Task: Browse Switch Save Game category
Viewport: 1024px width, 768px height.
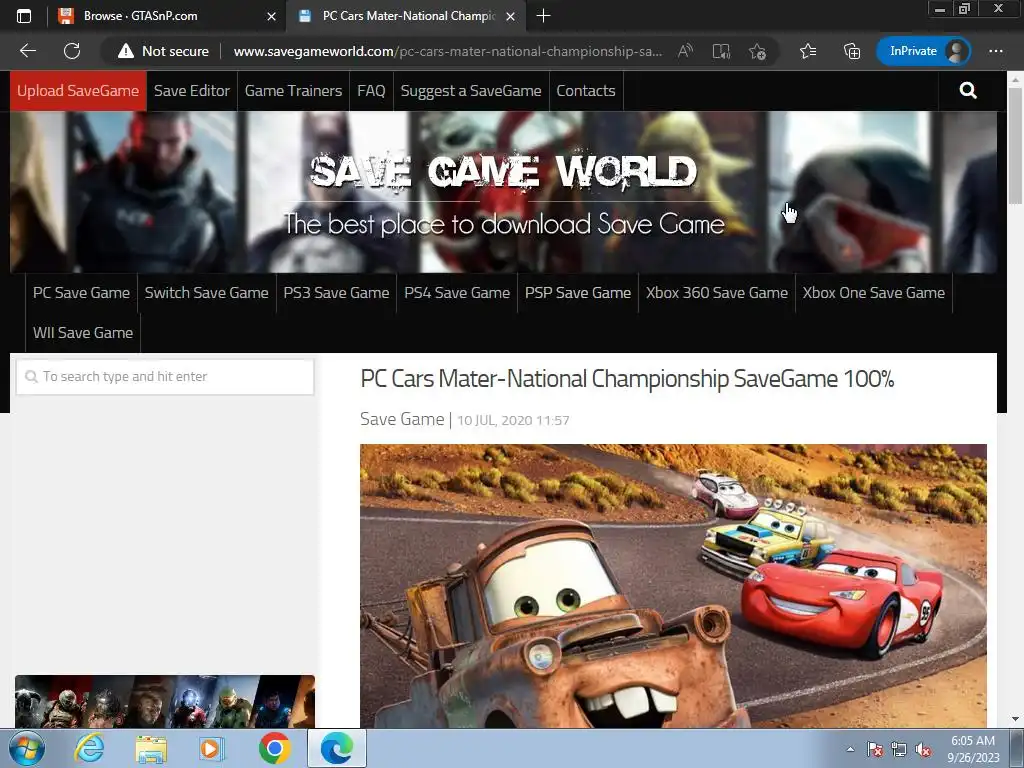Action: pos(206,293)
